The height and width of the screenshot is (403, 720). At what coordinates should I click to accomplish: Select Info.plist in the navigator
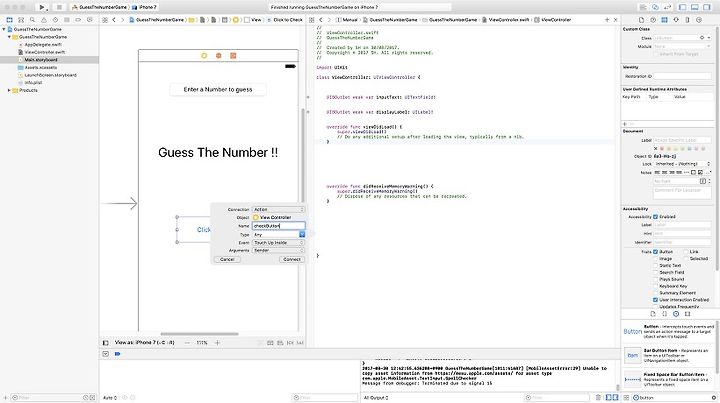(x=33, y=83)
